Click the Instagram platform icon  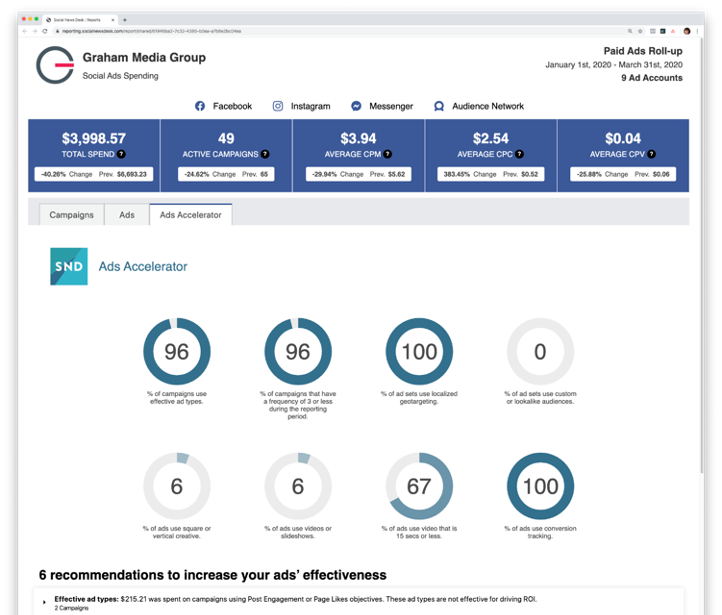tap(278, 106)
